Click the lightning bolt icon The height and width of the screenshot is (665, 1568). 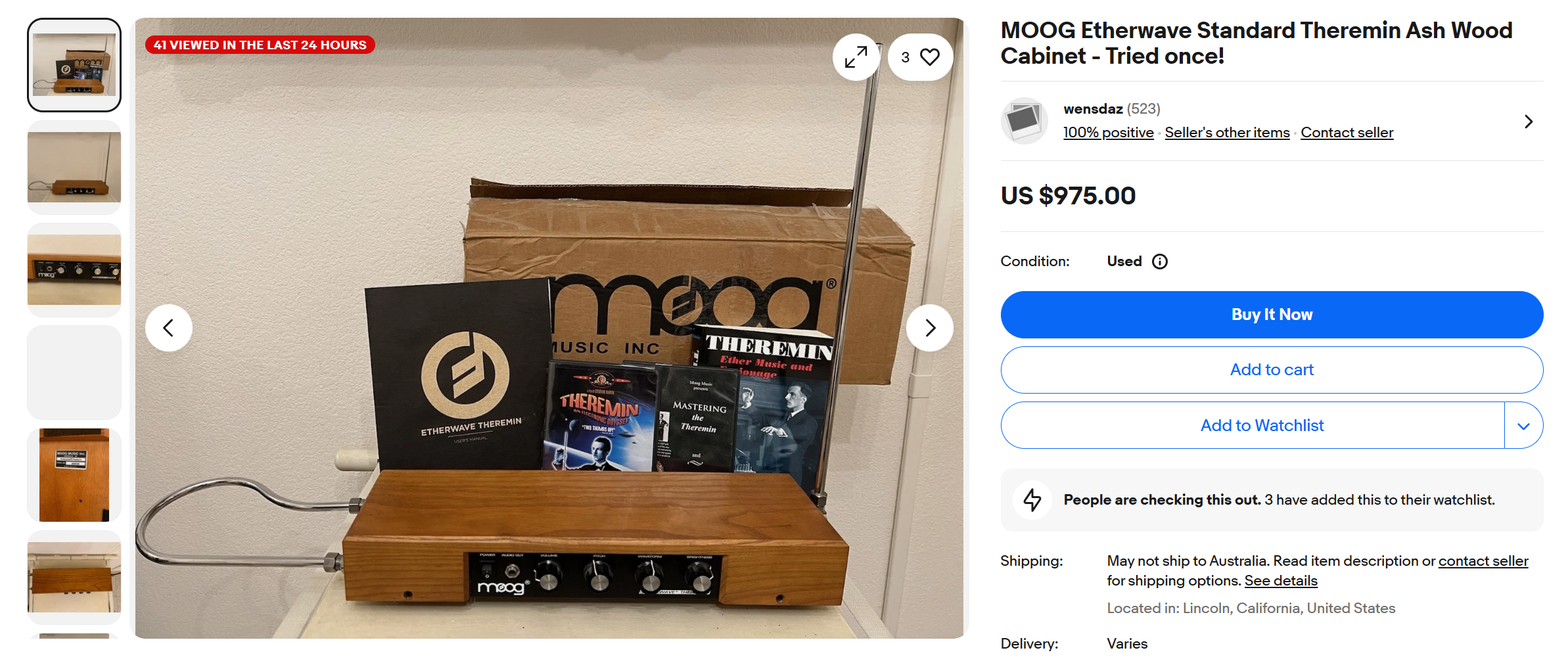pos(1032,499)
